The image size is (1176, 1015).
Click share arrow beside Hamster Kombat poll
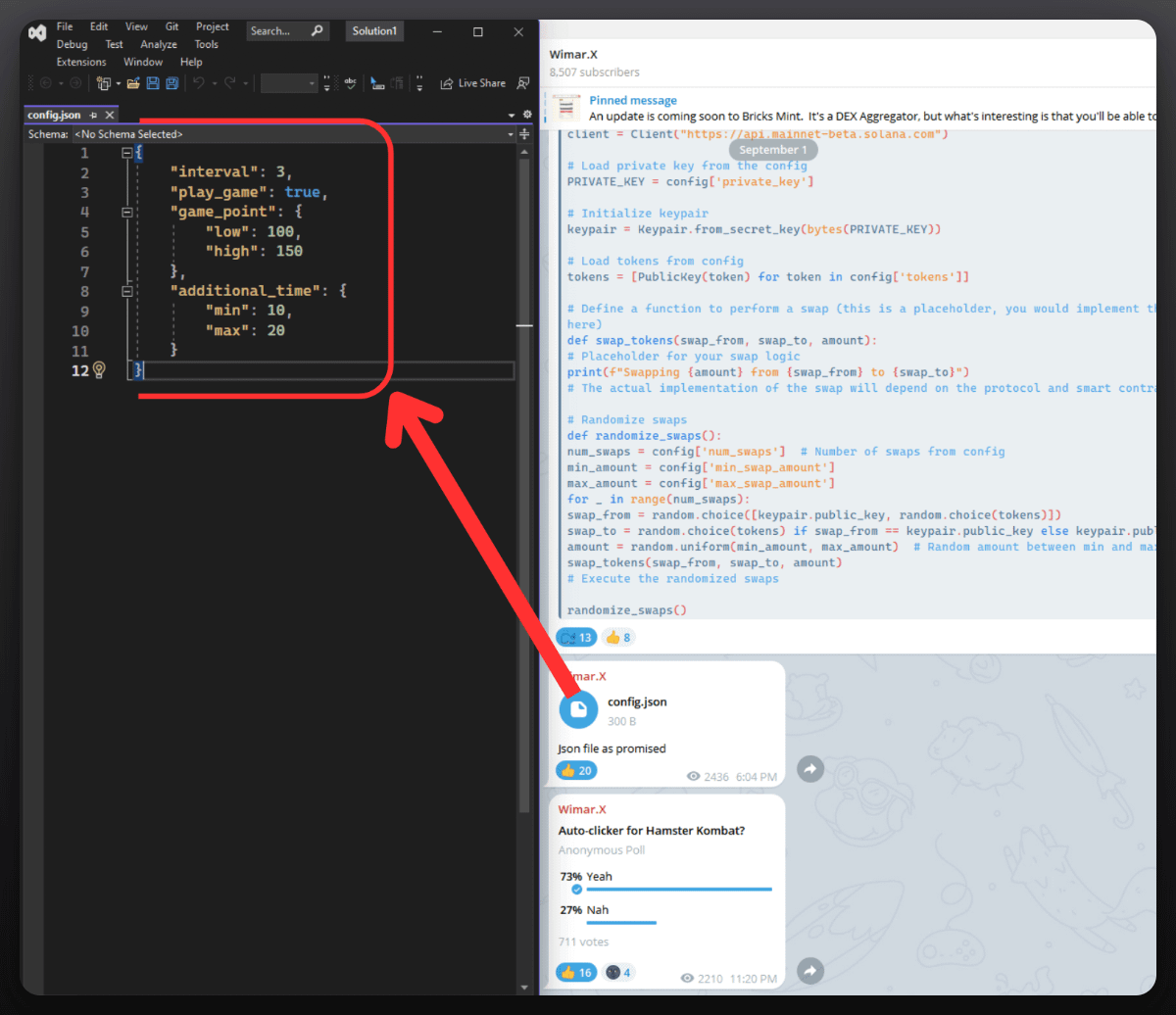809,970
